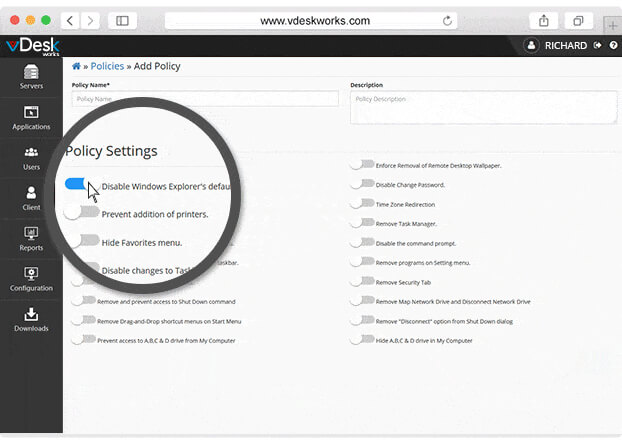Go to Users in the sidebar

tap(31, 157)
